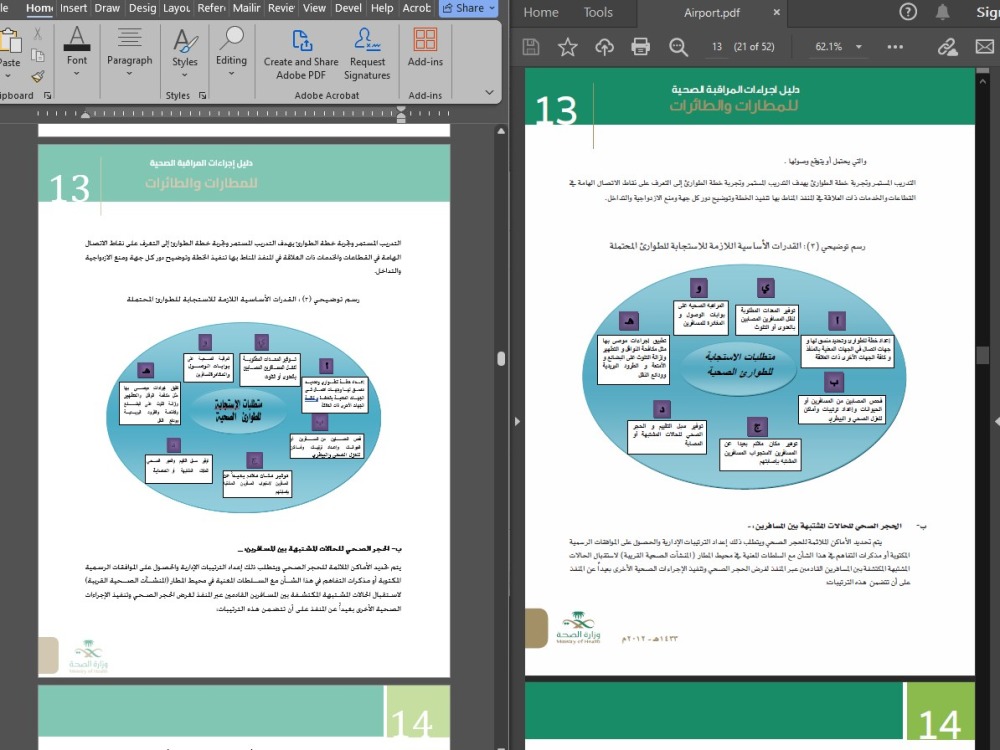Open the Acrobat ribbon tab in Word
1000x750 pixels.
coord(416,8)
